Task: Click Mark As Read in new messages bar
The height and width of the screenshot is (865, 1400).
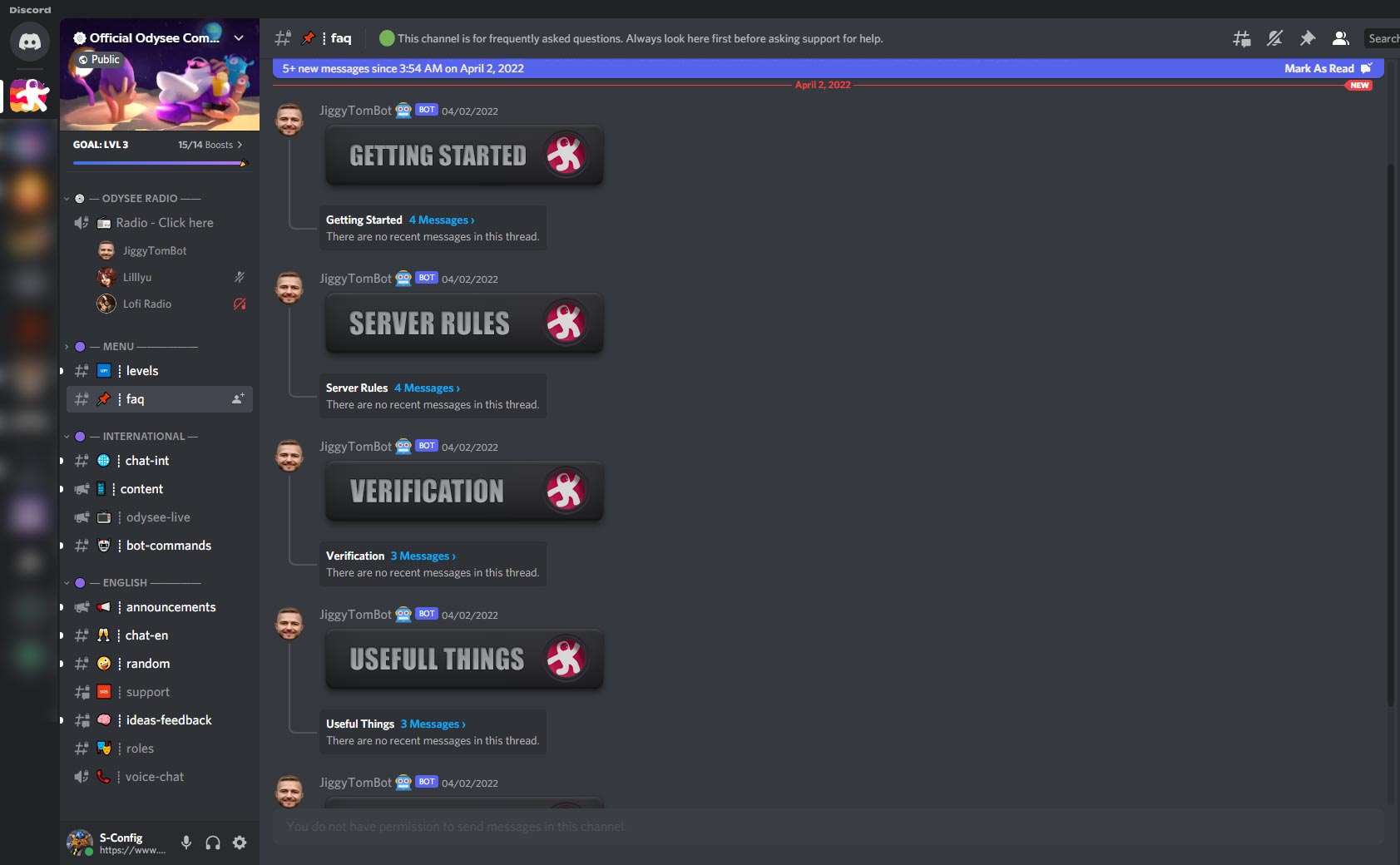Action: [x=1328, y=68]
